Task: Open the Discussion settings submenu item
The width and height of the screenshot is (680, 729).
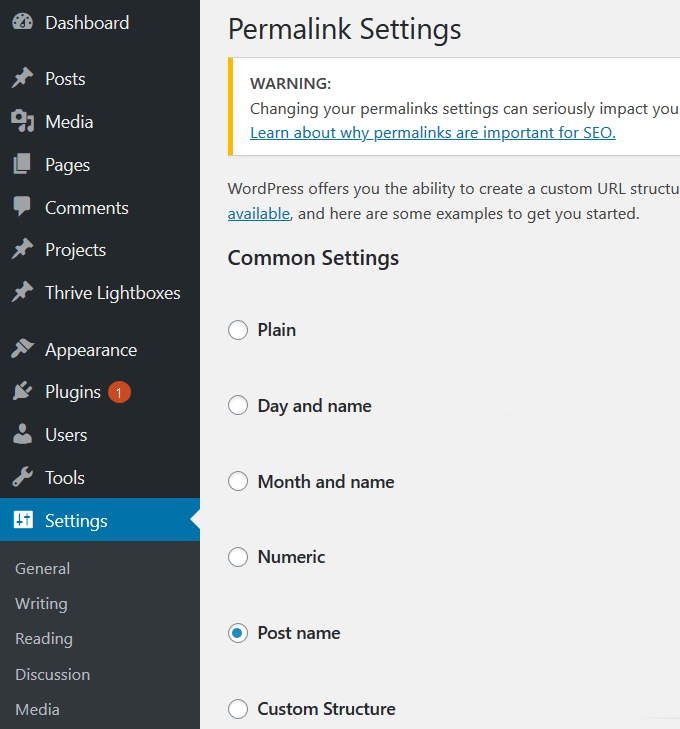Action: (x=52, y=675)
